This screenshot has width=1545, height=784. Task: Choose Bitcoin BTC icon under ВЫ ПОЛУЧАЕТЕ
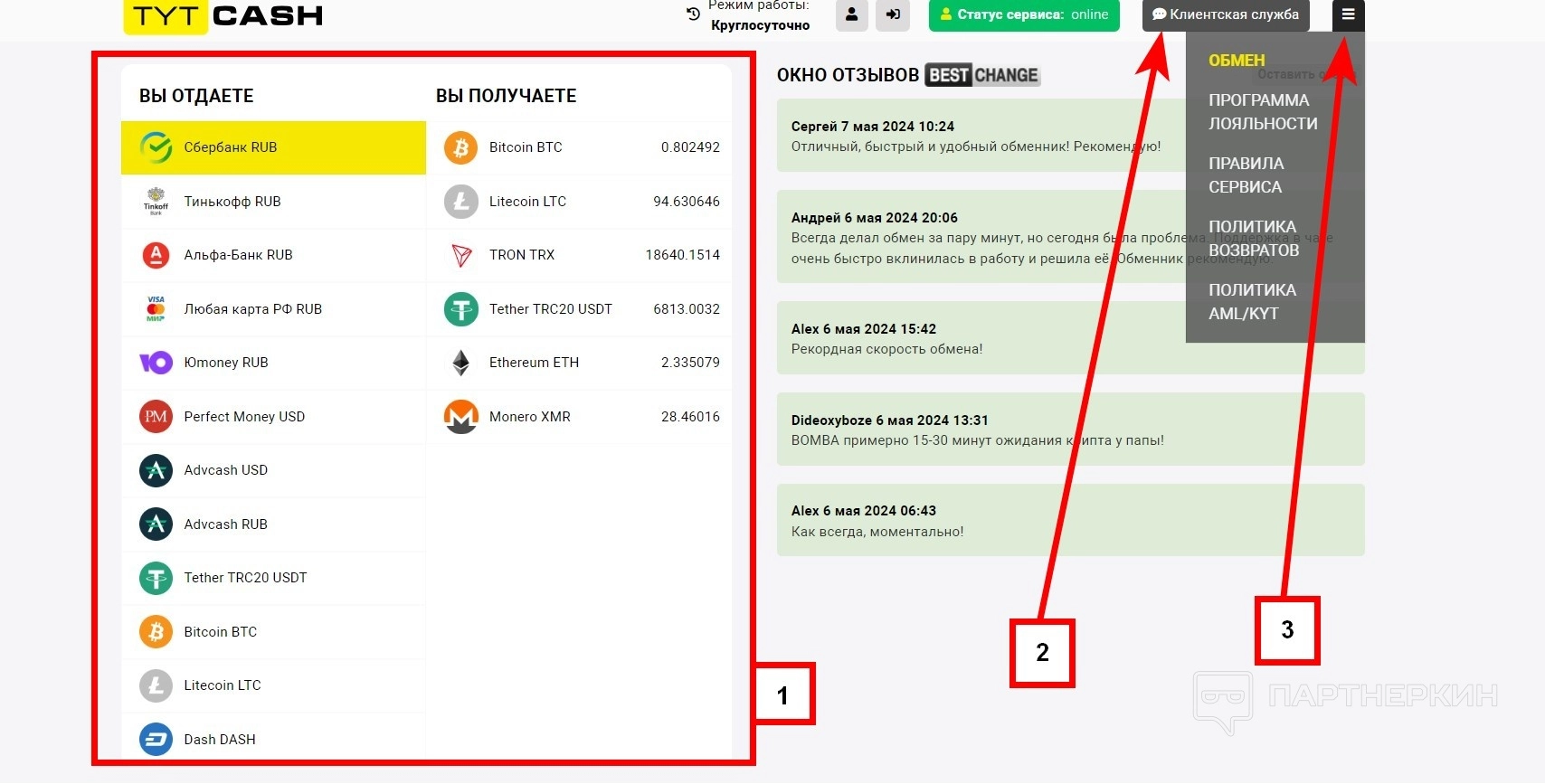460,147
